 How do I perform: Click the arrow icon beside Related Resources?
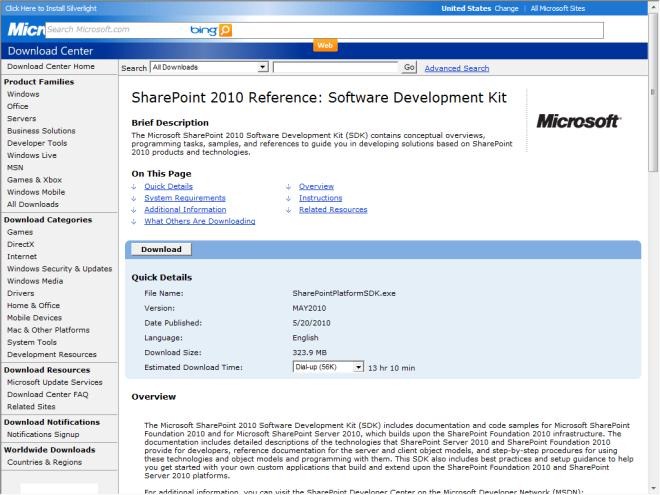288,210
